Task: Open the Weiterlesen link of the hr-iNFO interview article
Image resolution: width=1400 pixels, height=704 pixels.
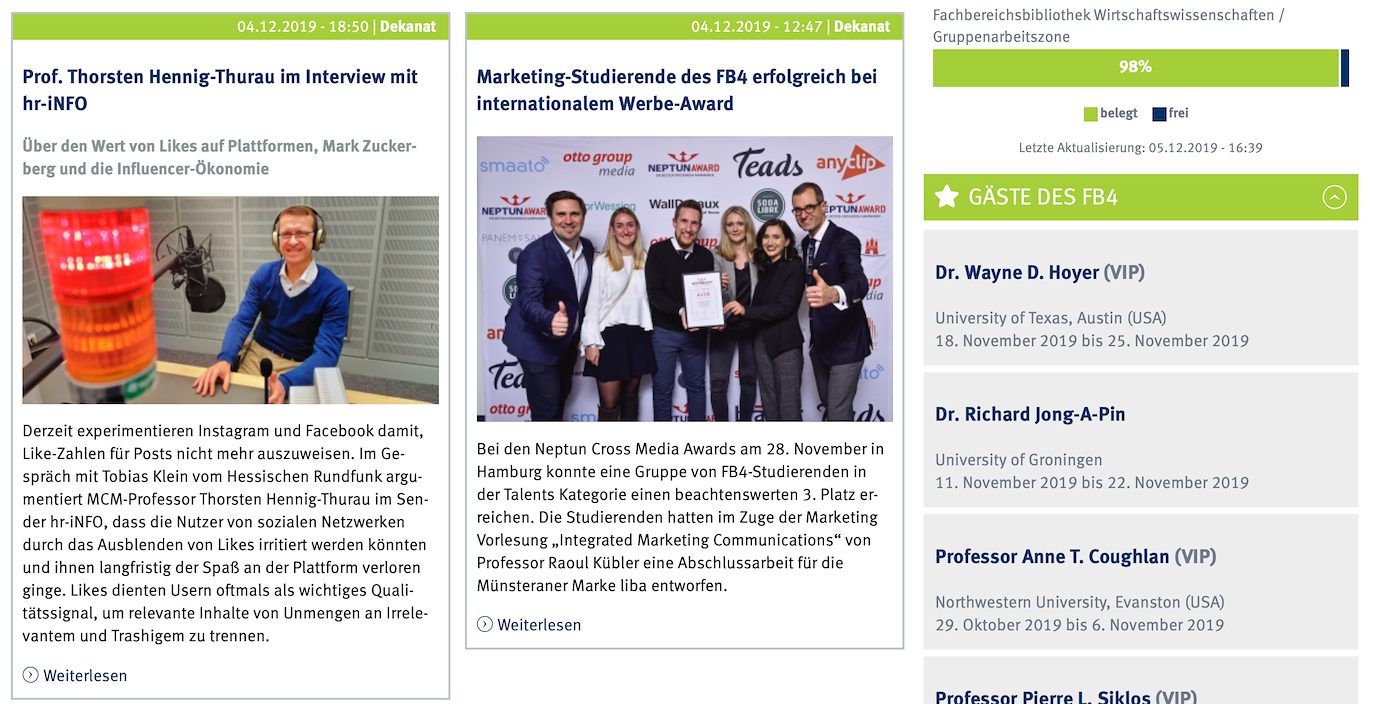Action: (85, 675)
